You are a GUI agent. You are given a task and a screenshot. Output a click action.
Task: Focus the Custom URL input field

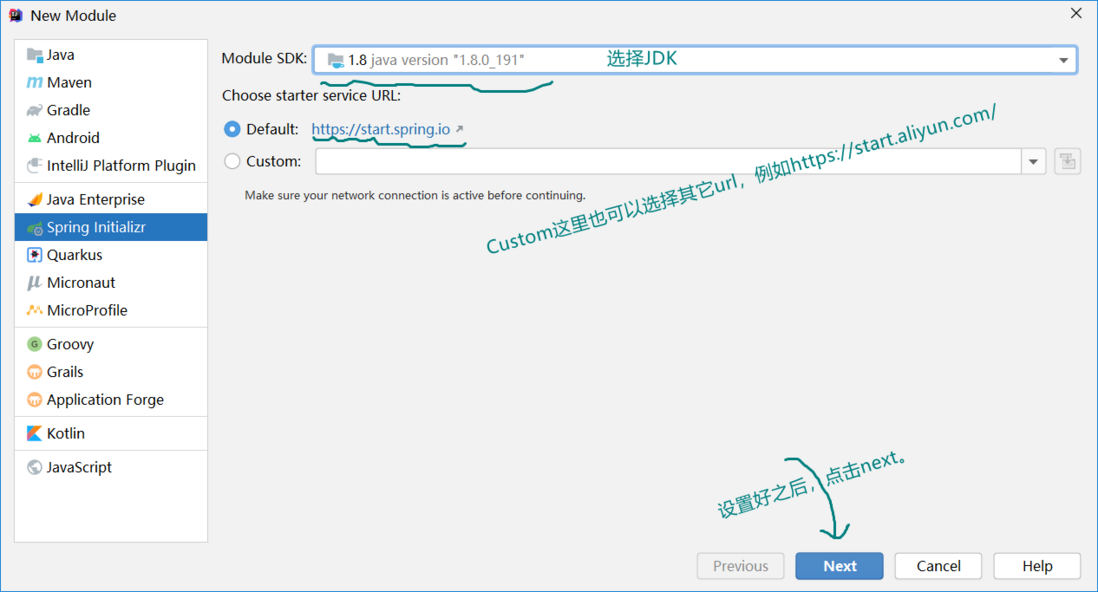669,162
